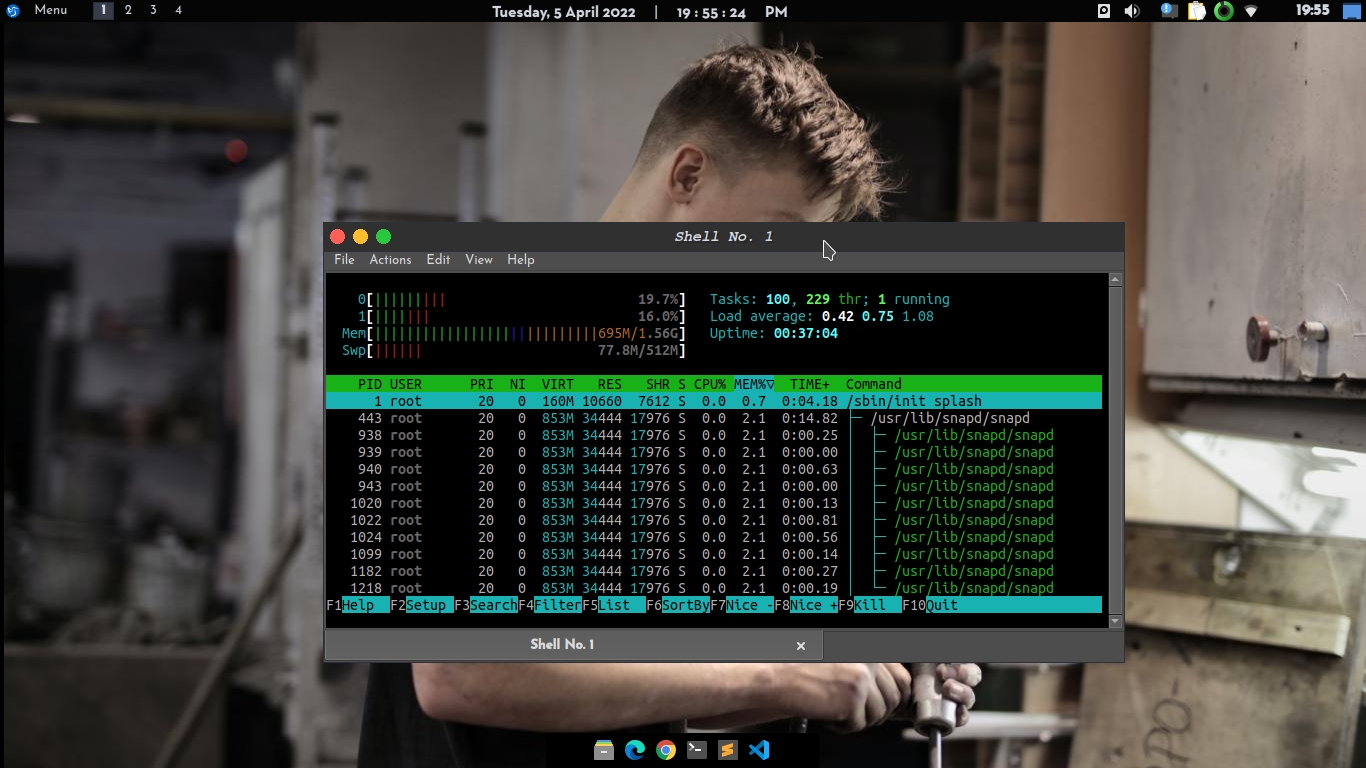Click the Uptime 00:37:04 value
Screen dimensions: 1366x768
click(x=806, y=333)
